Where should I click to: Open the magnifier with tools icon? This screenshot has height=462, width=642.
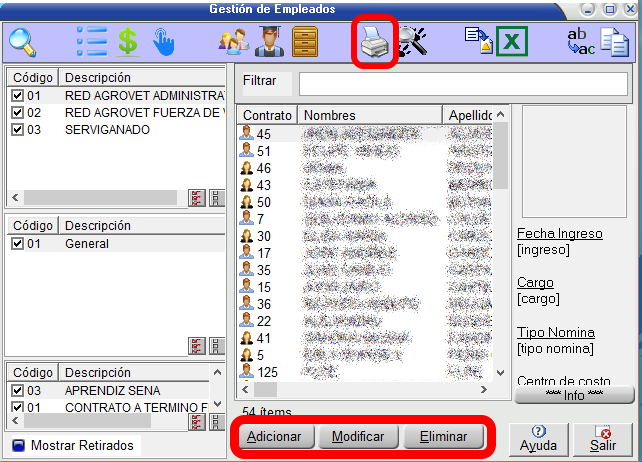[x=412, y=42]
